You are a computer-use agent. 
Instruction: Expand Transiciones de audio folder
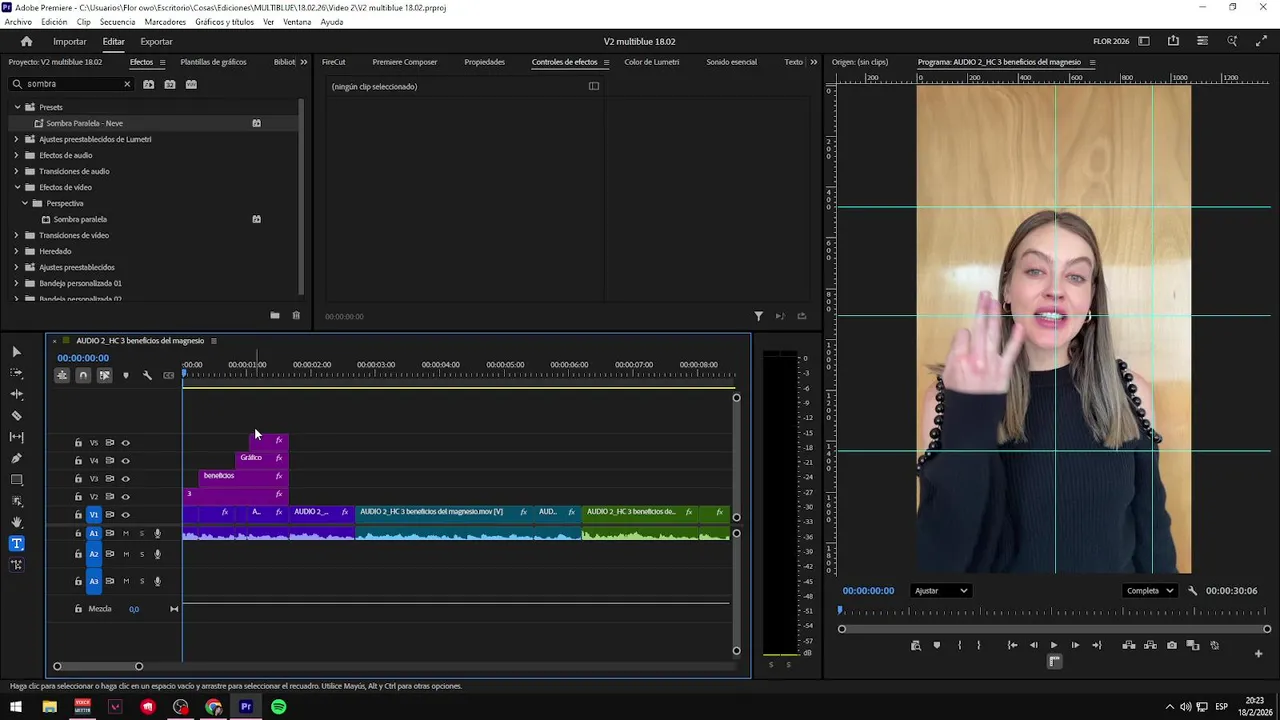pyautogui.click(x=17, y=171)
